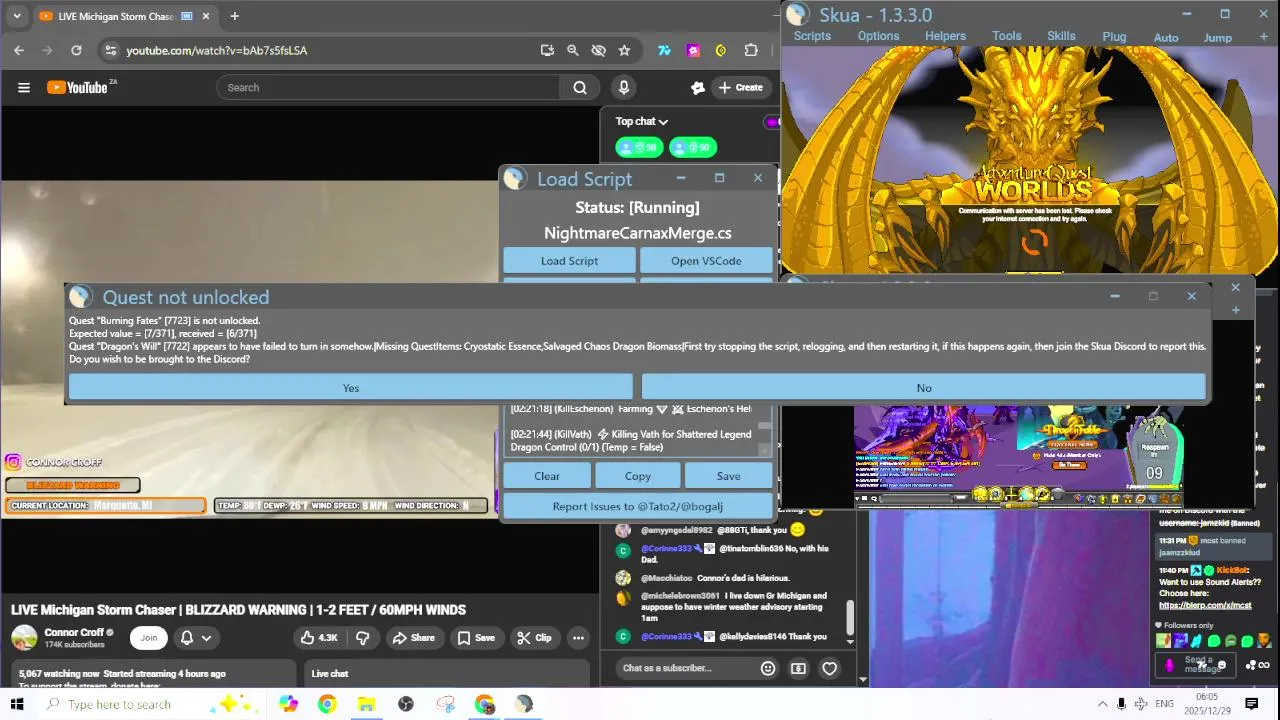Click the YouTube Create button

pos(740,87)
